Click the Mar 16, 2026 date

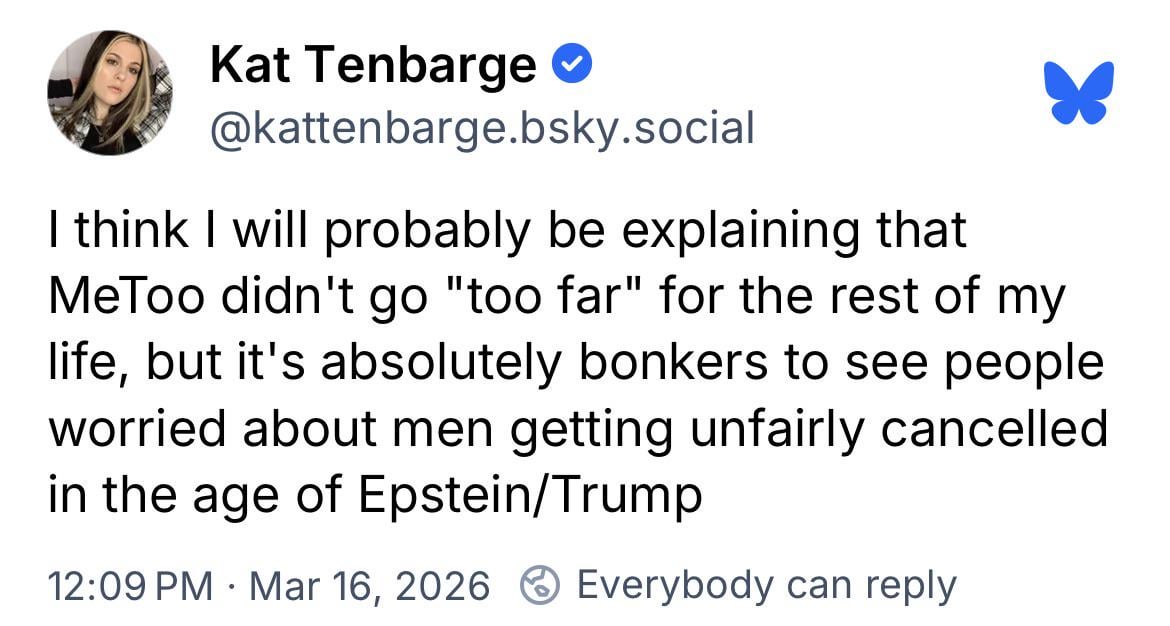pos(369,585)
